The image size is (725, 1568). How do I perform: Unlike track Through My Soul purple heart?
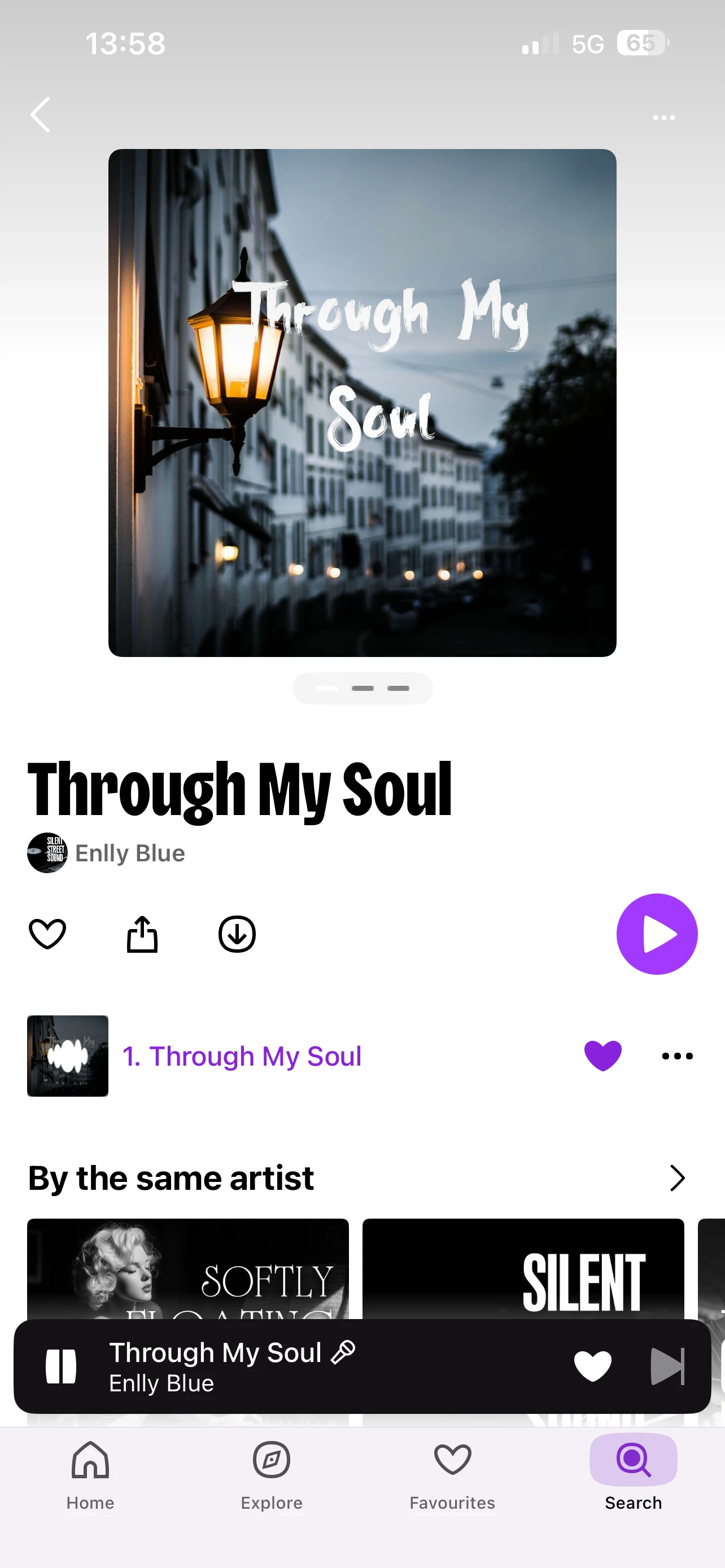click(602, 1055)
